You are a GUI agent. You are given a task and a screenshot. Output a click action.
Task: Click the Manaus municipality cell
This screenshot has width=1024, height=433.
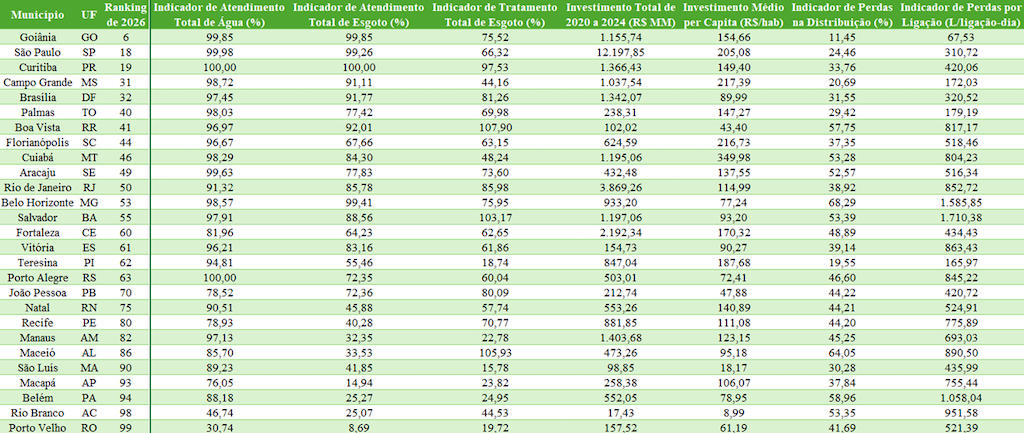[38, 338]
